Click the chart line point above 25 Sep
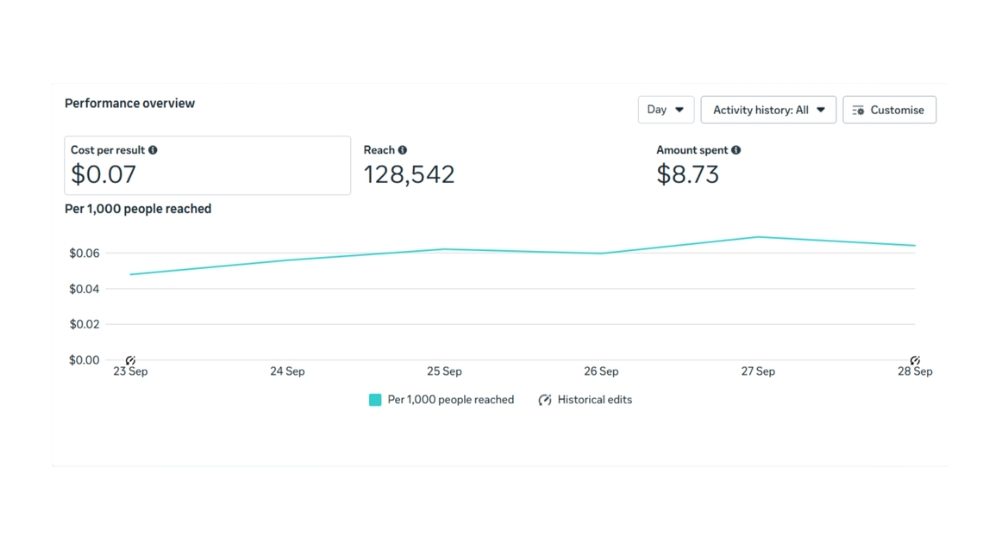Image resolution: width=1000 pixels, height=550 pixels. [x=444, y=249]
